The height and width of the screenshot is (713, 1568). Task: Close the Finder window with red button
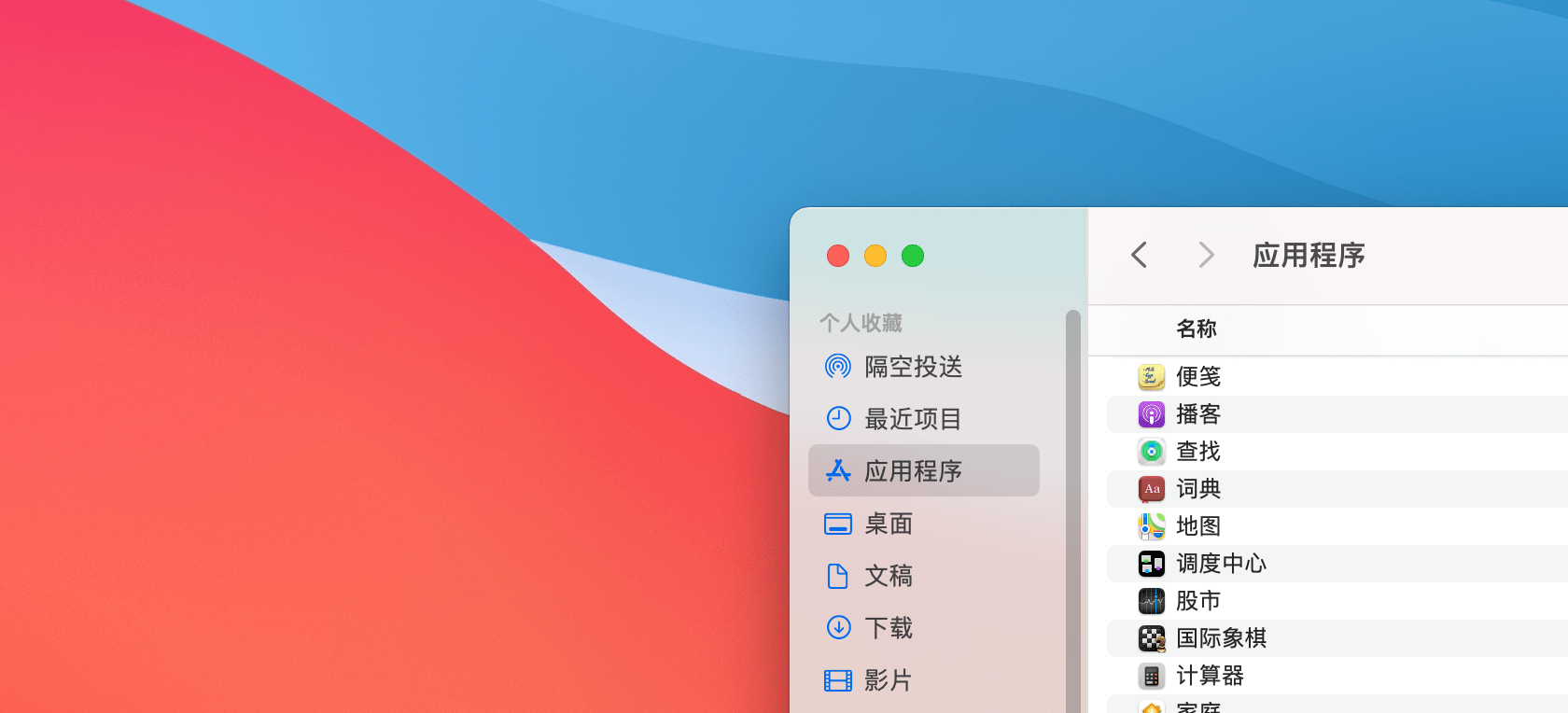pos(838,256)
